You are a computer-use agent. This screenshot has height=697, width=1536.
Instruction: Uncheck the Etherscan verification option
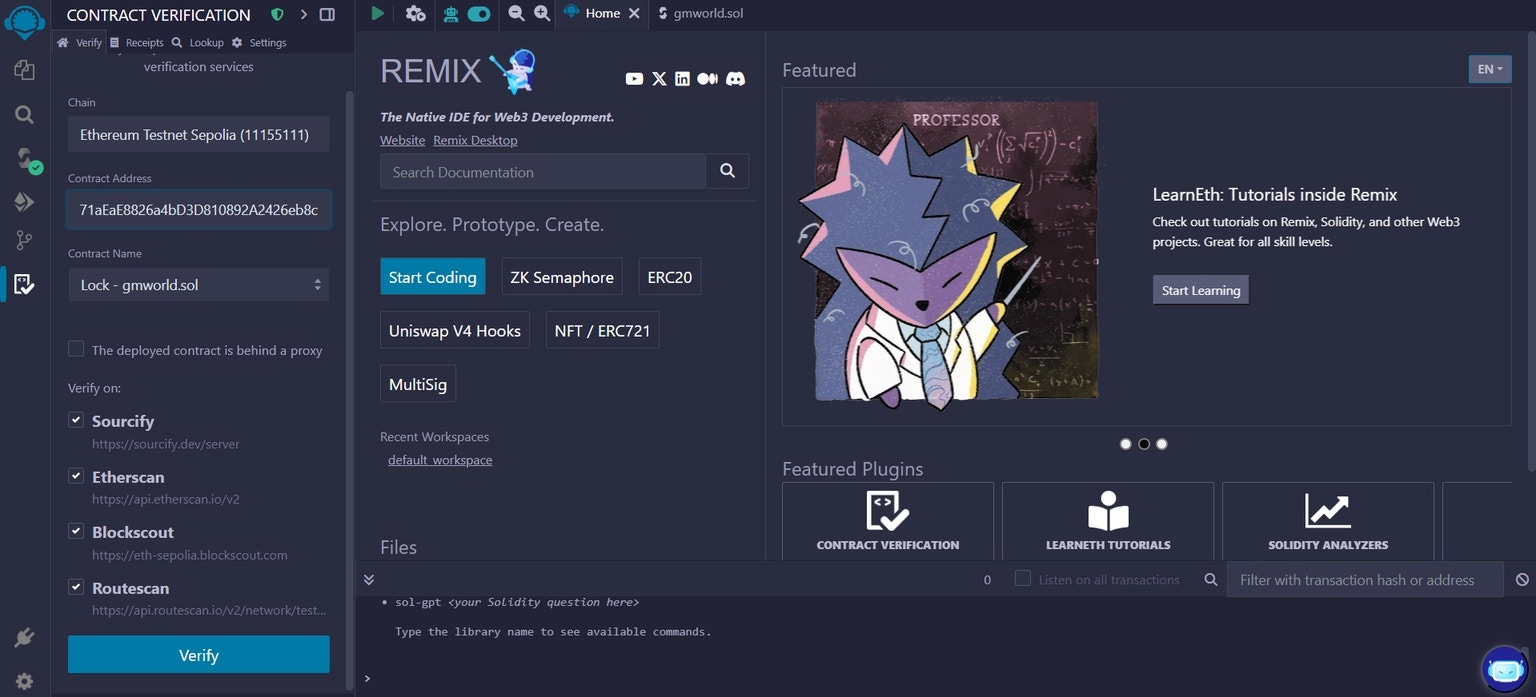[x=75, y=475]
